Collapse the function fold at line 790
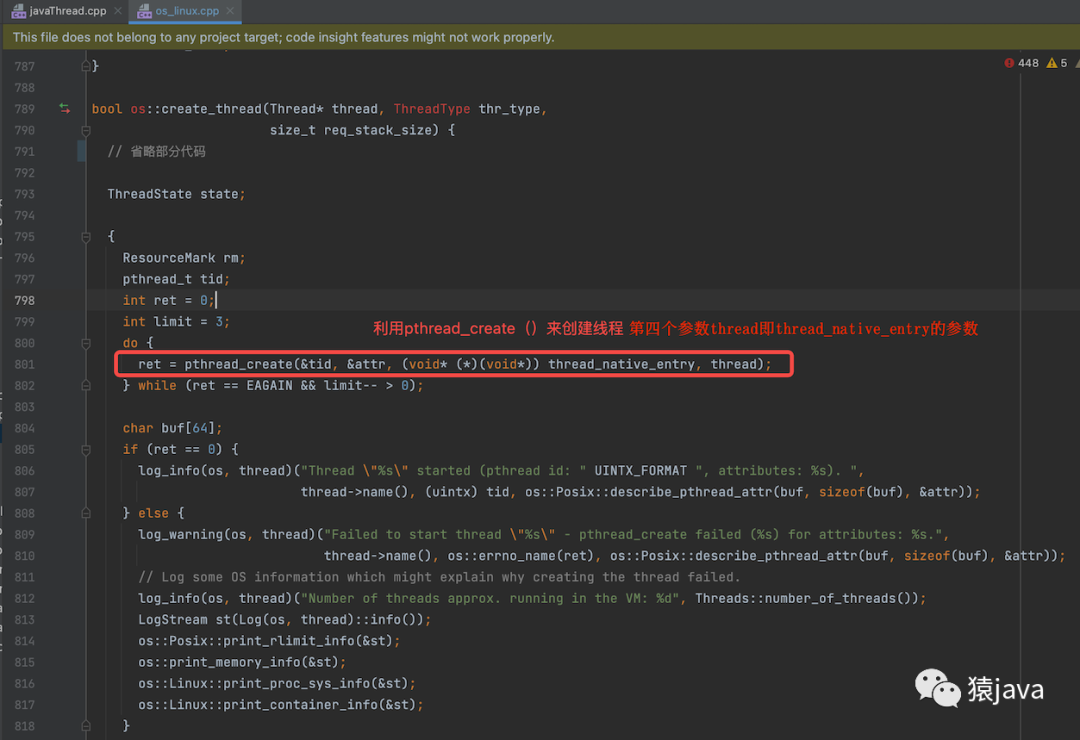 tap(86, 130)
